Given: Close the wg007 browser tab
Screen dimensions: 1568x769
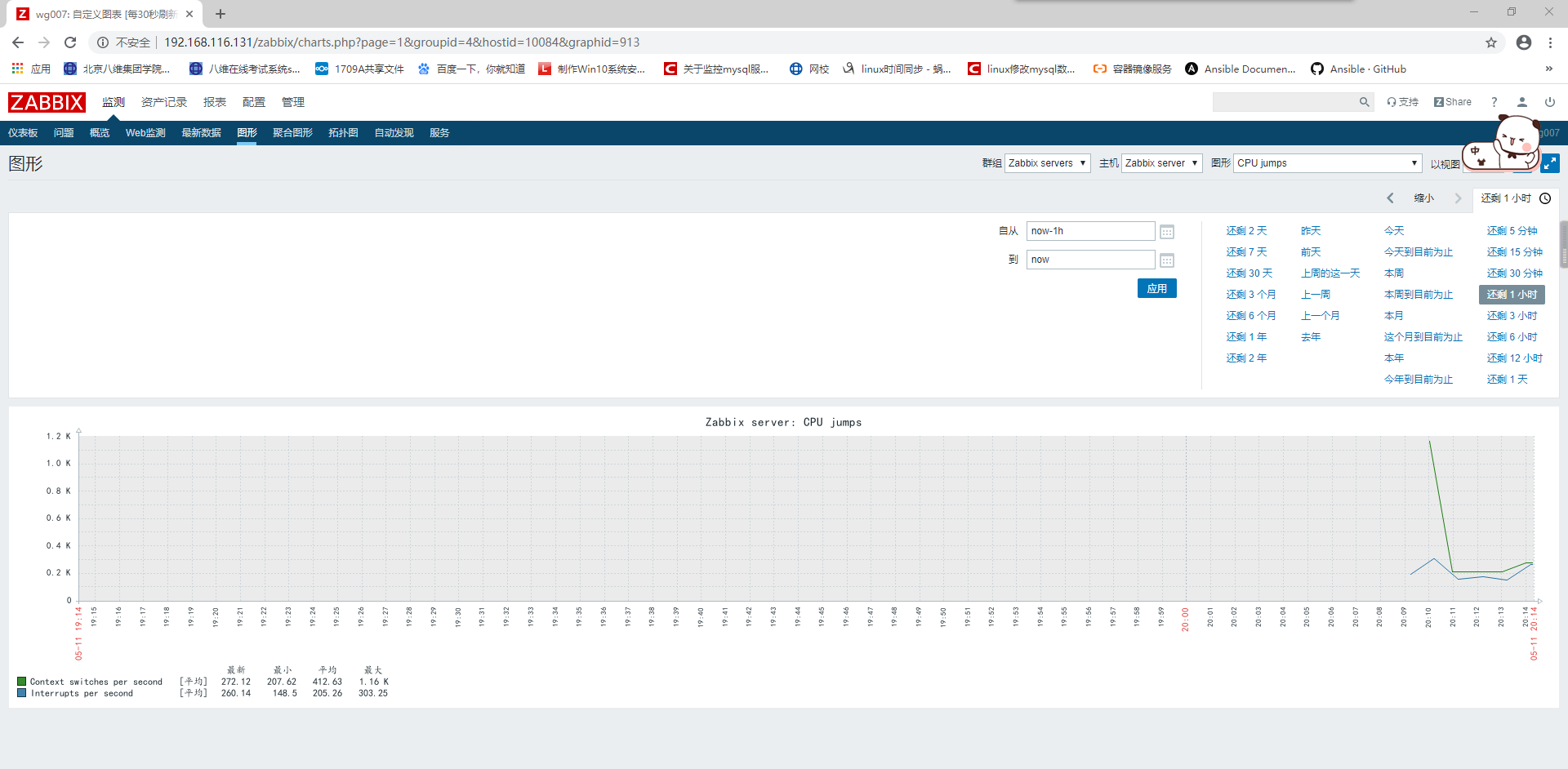Looking at the screenshot, I should tap(189, 14).
